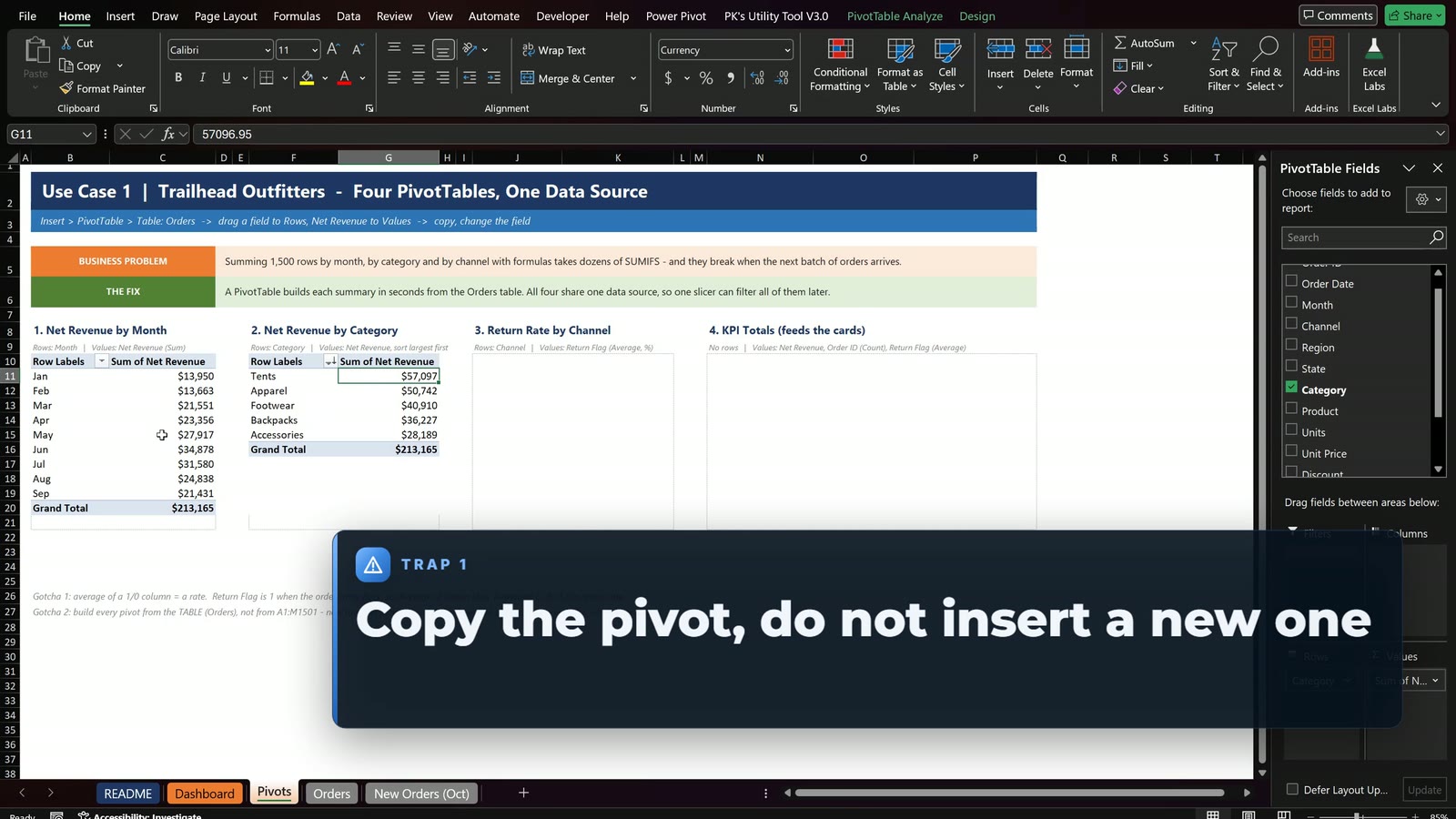Click the Comma Style icon
This screenshot has width=1456, height=819.
[731, 78]
